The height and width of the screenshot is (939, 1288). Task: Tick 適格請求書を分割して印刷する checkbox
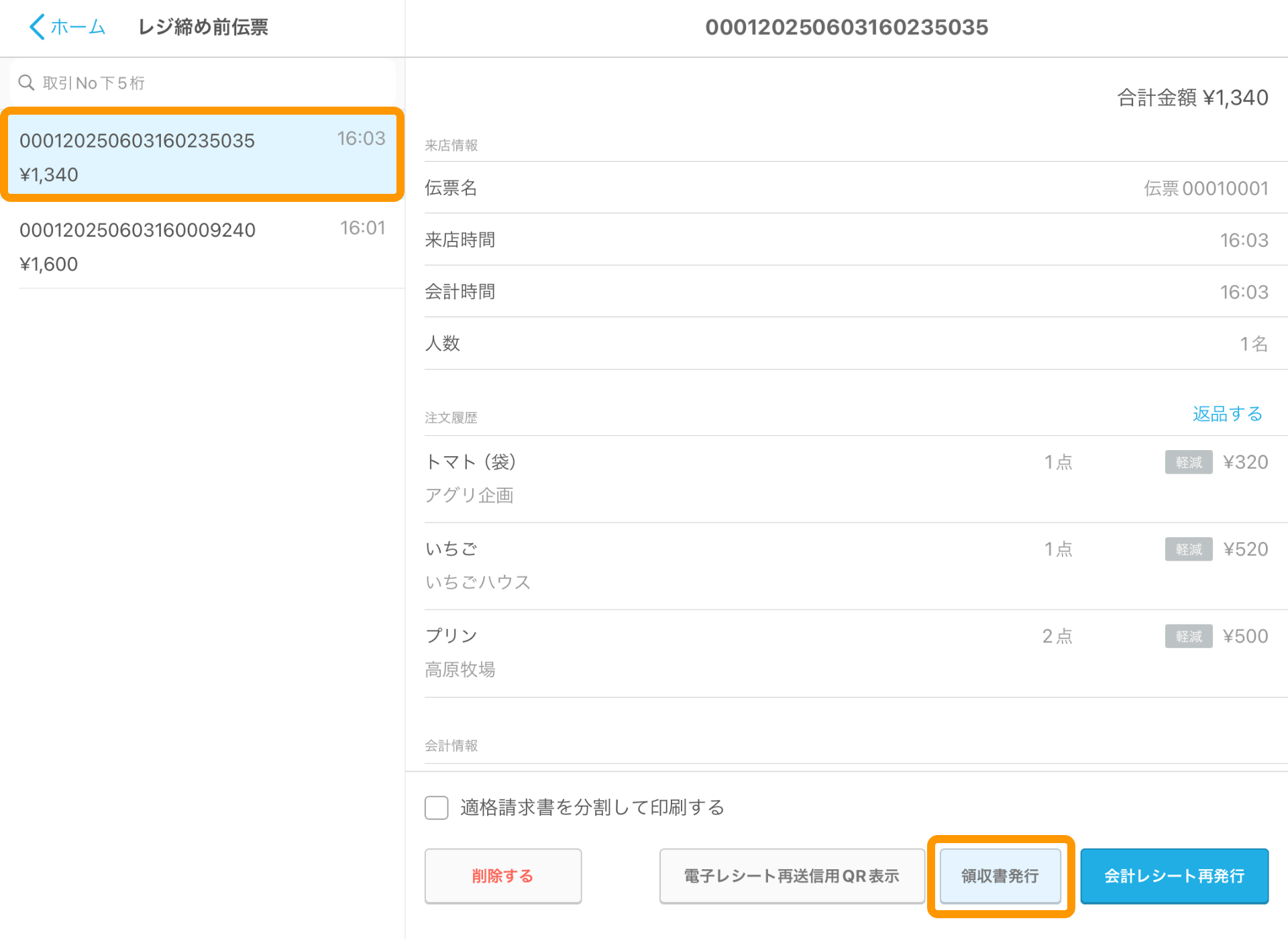coord(437,808)
